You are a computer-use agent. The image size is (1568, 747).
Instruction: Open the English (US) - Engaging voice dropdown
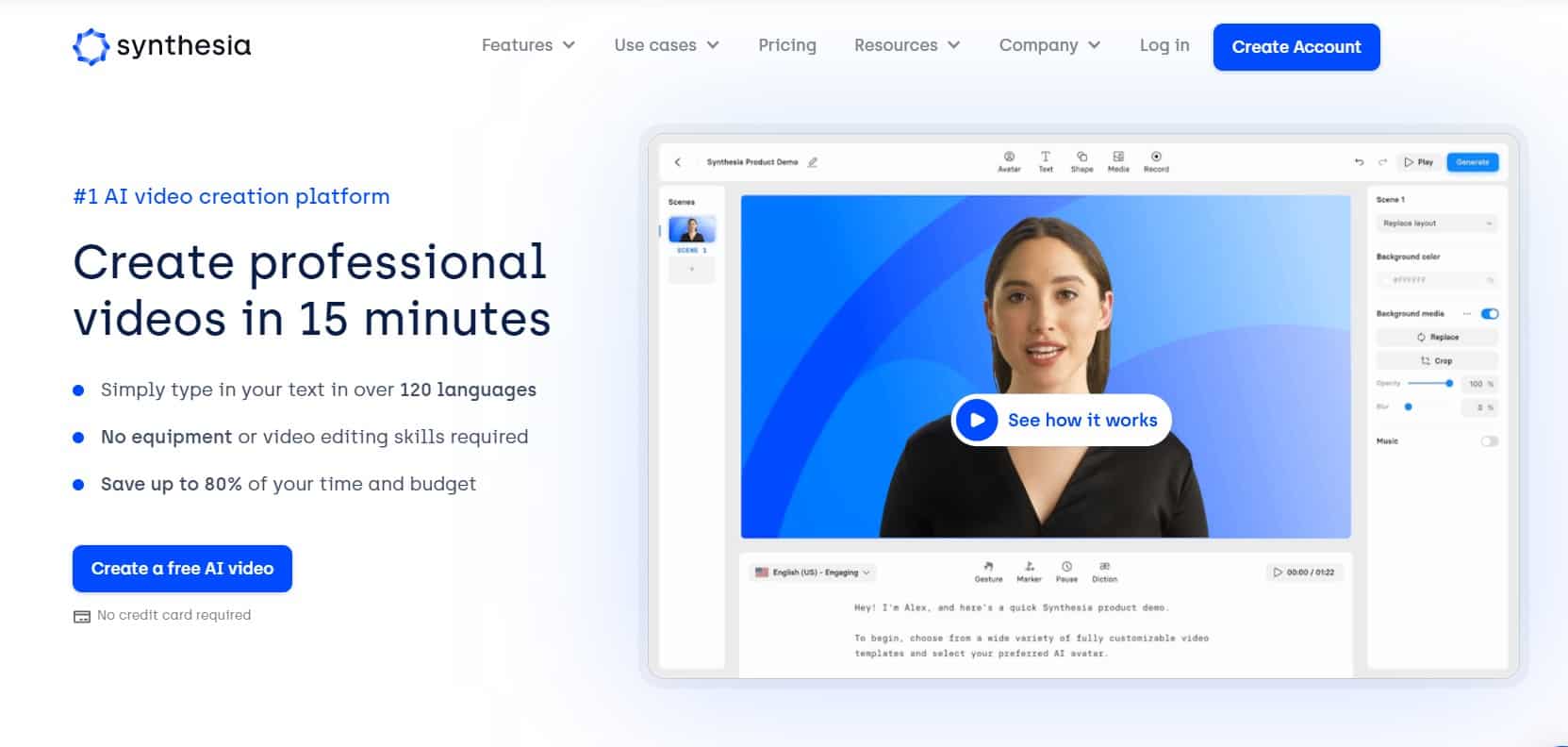(x=814, y=573)
